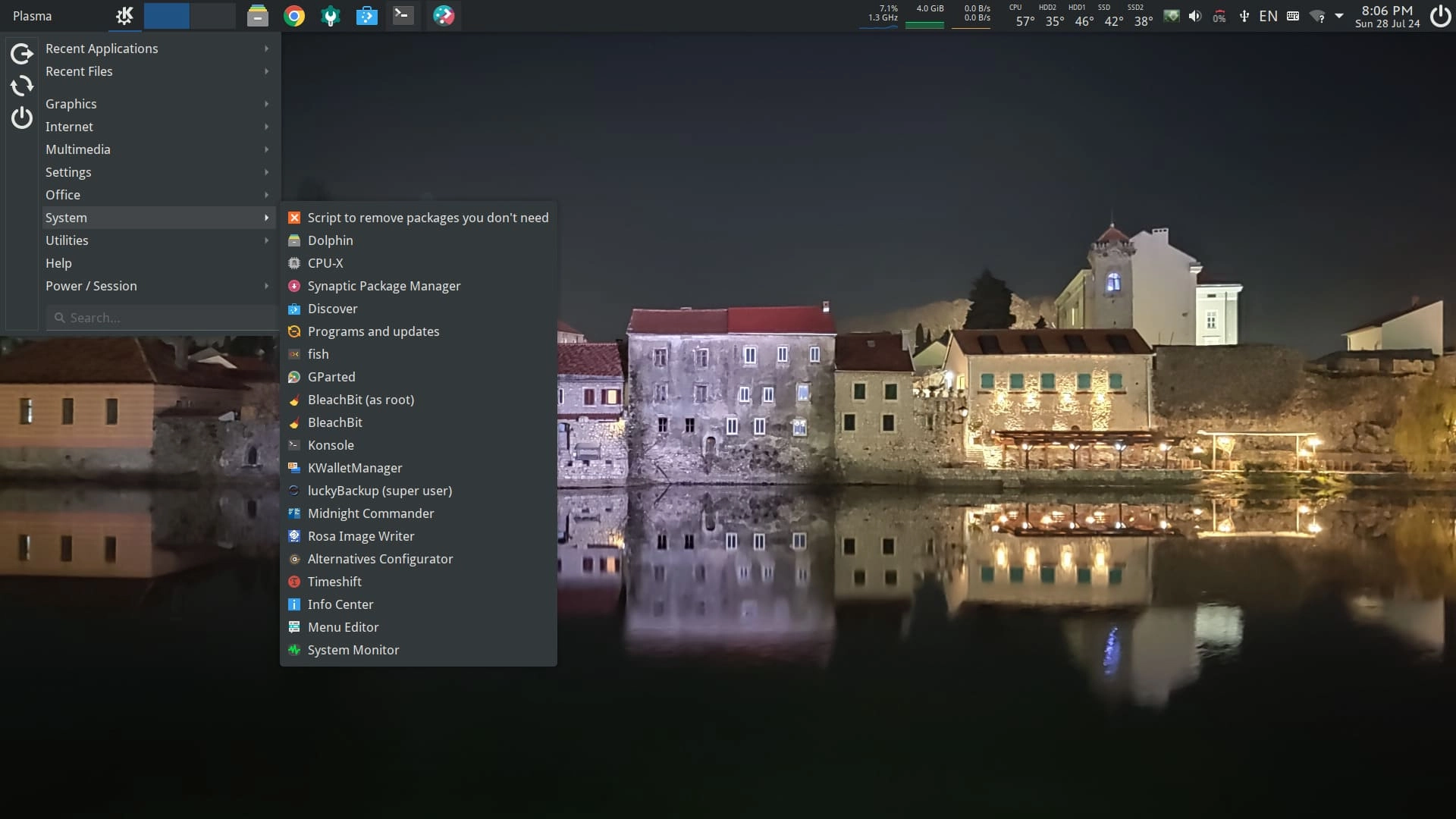Open Discover software center panel icon
Viewport: 1456px width, 819px height.
click(x=367, y=16)
